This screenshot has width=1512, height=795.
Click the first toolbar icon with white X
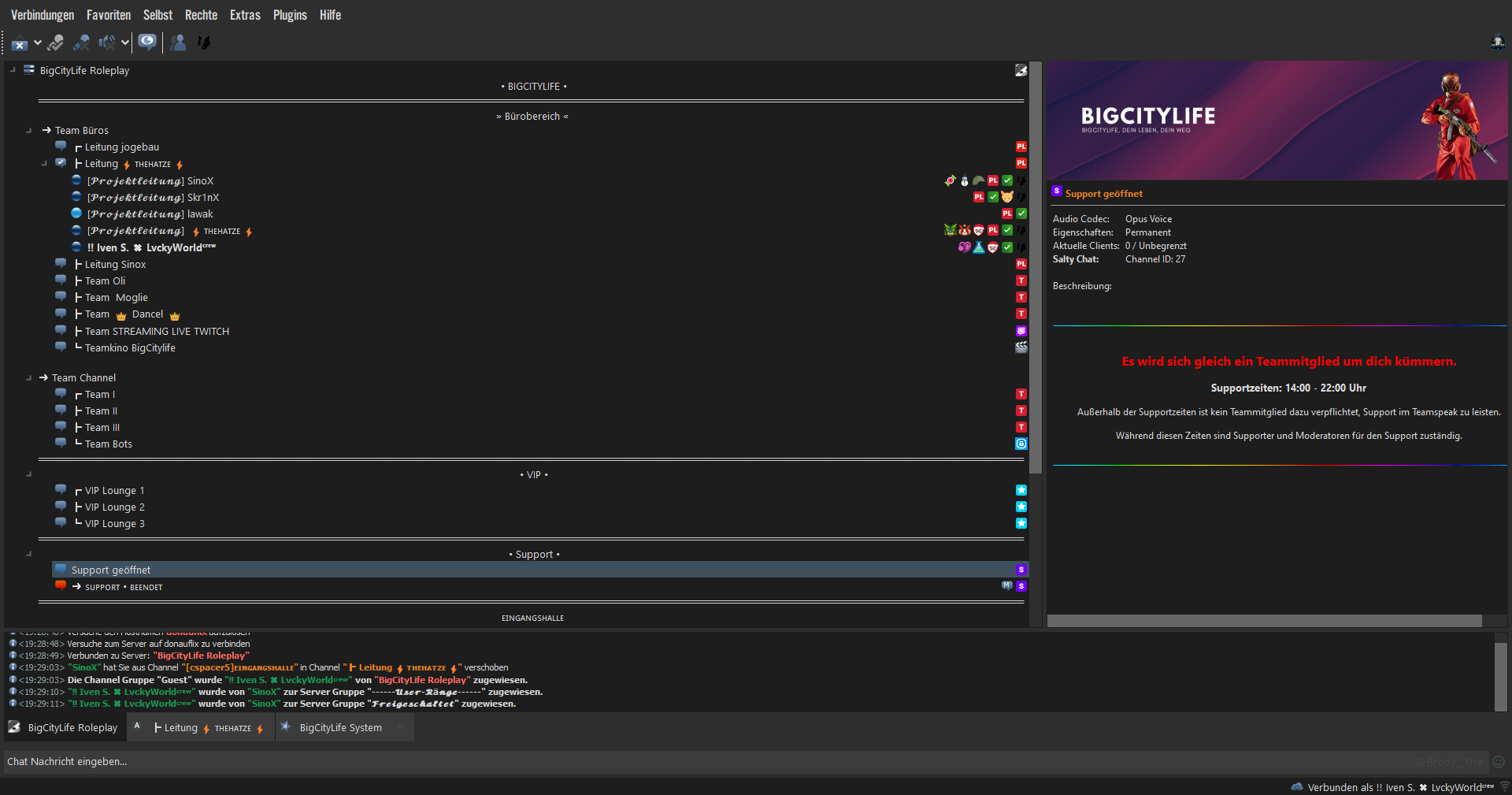[x=20, y=43]
